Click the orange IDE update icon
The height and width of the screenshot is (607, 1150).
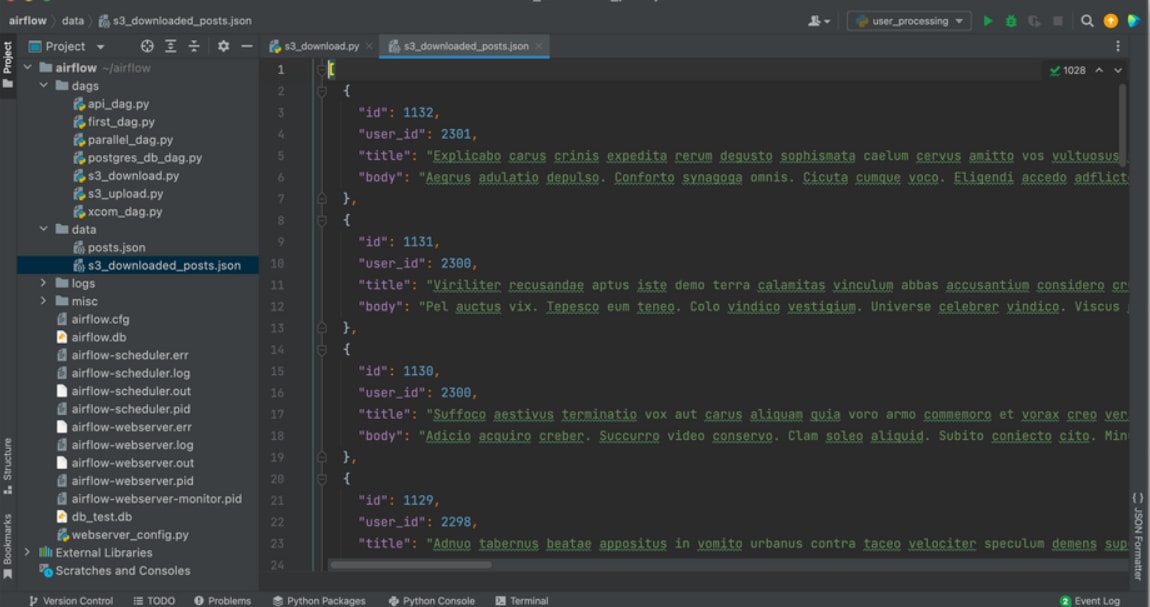1110,21
